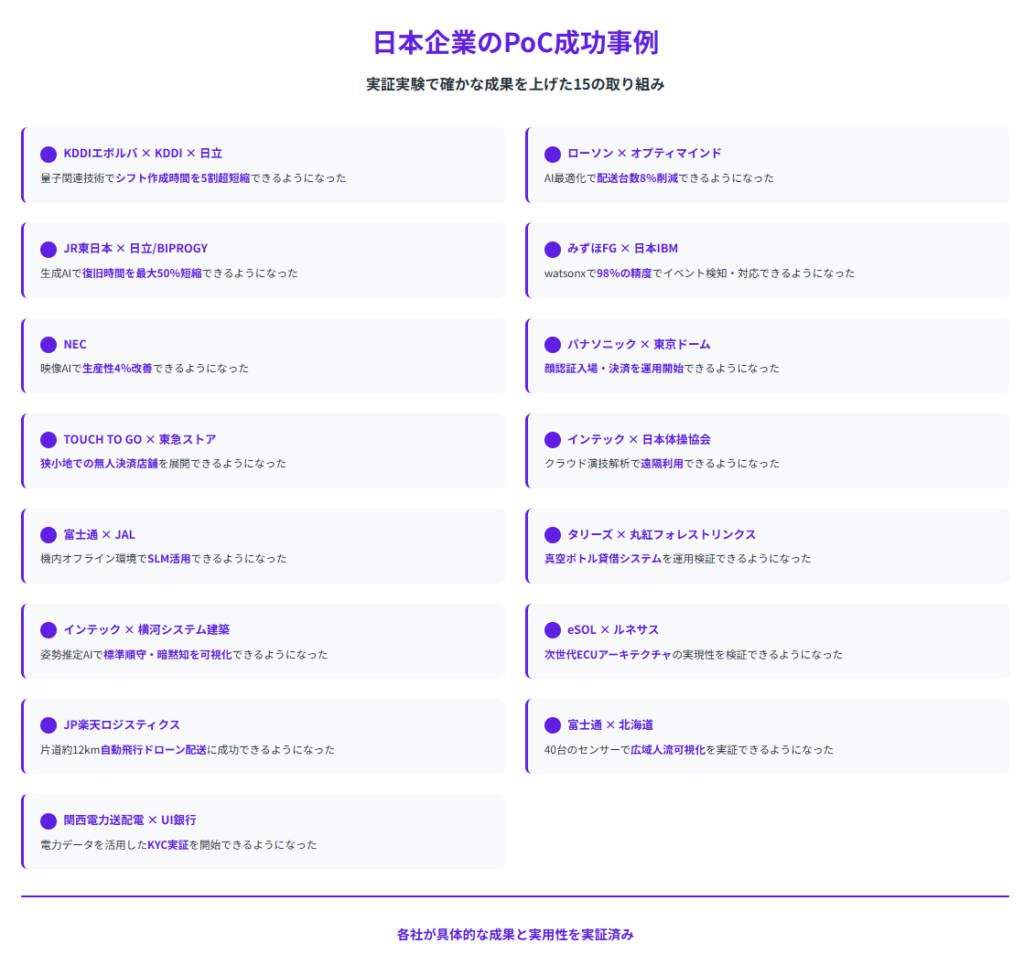Click the purple circle beside 関西電力送配電 × UI銀行

(48, 821)
